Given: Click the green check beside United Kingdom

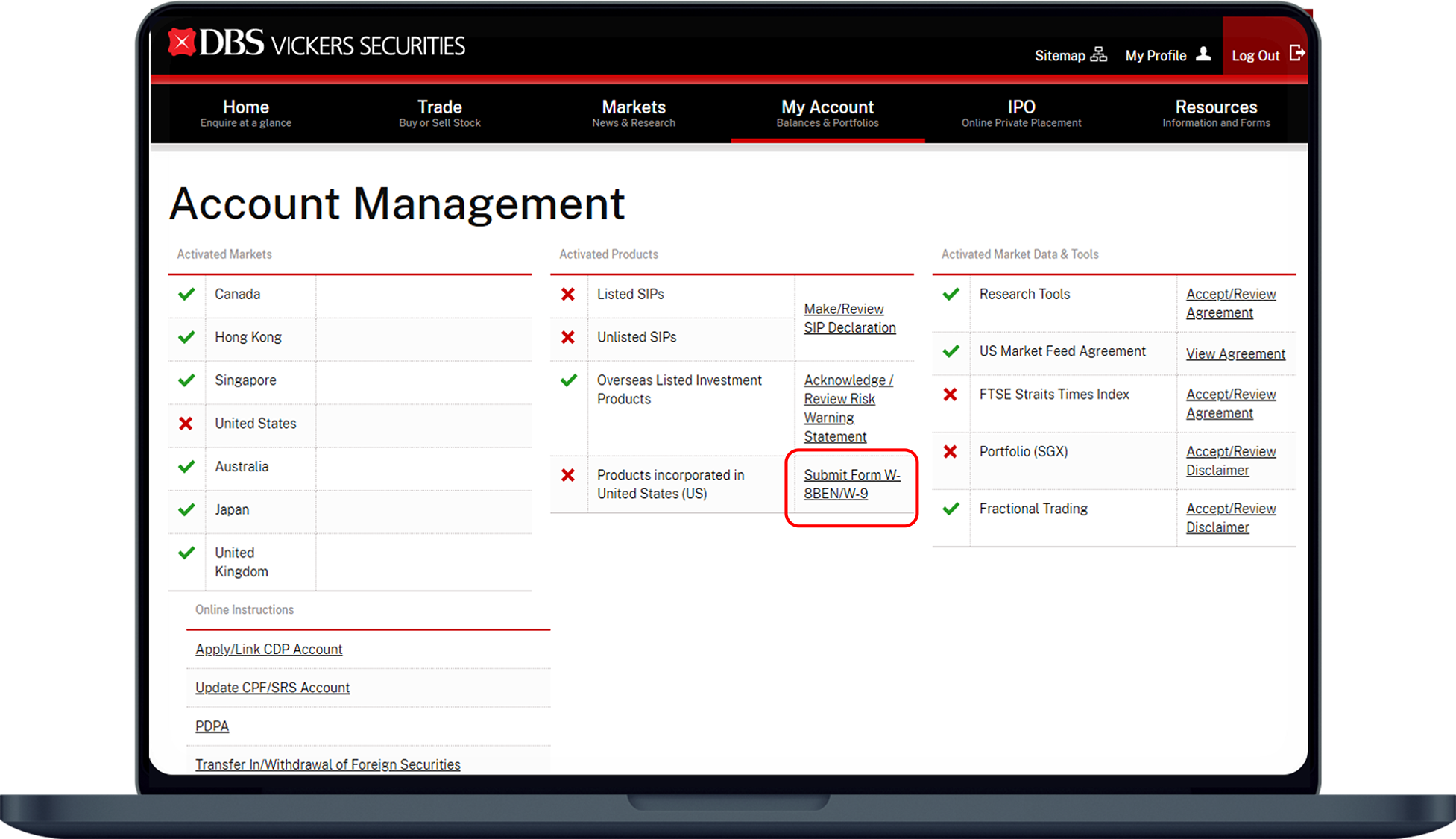Looking at the screenshot, I should [186, 553].
